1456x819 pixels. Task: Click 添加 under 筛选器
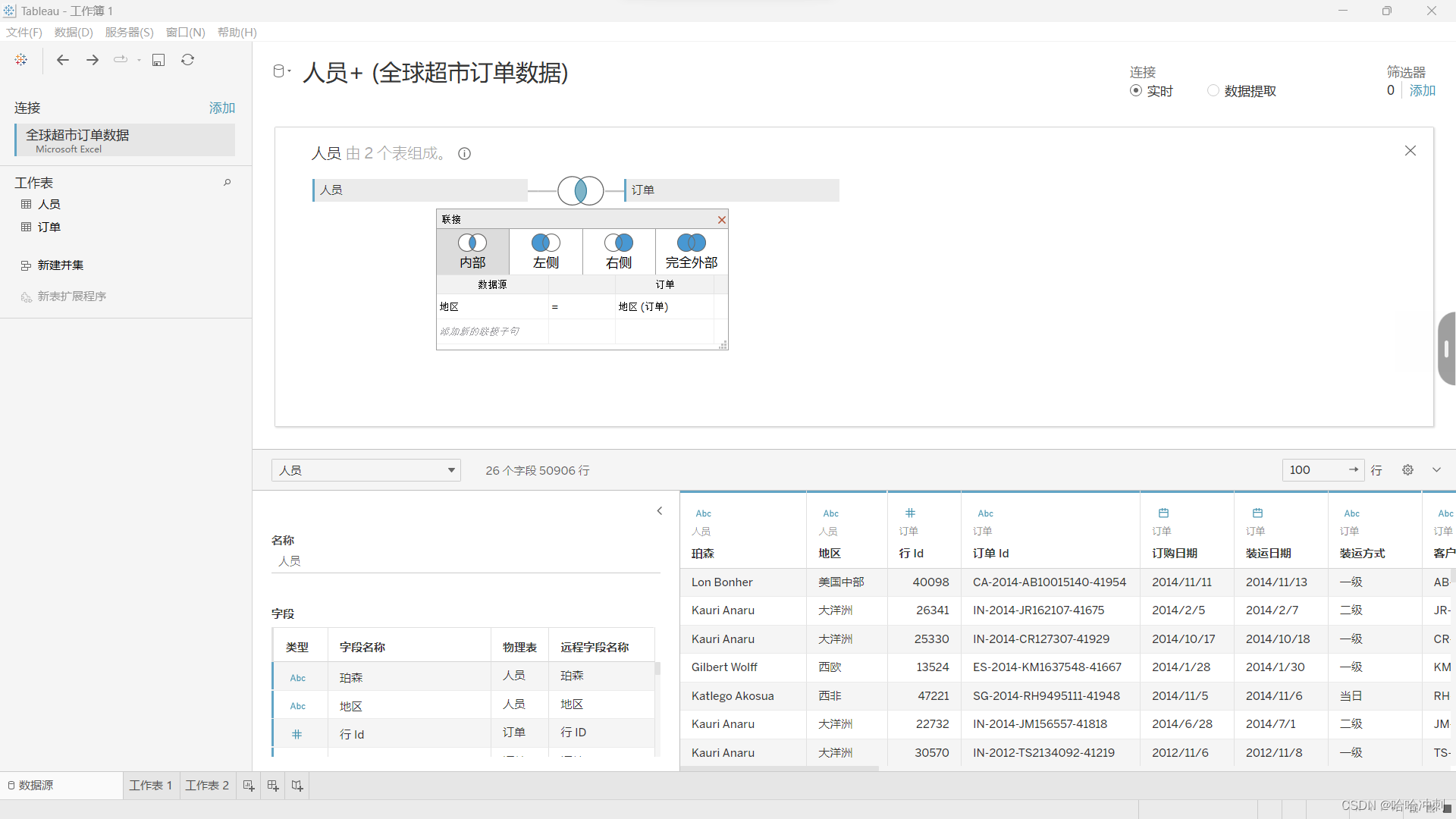[x=1422, y=91]
